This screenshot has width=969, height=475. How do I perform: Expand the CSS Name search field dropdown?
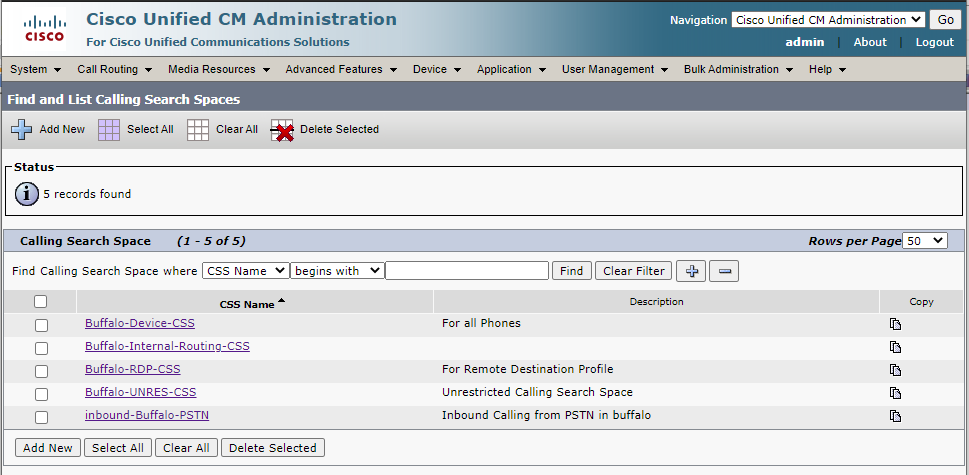pyautogui.click(x=245, y=271)
